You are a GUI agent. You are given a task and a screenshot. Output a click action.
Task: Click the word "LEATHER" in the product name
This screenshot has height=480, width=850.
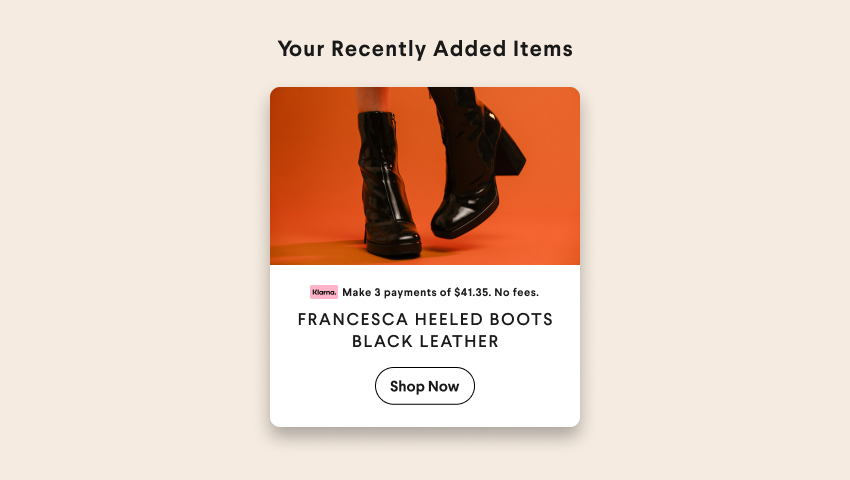click(459, 342)
